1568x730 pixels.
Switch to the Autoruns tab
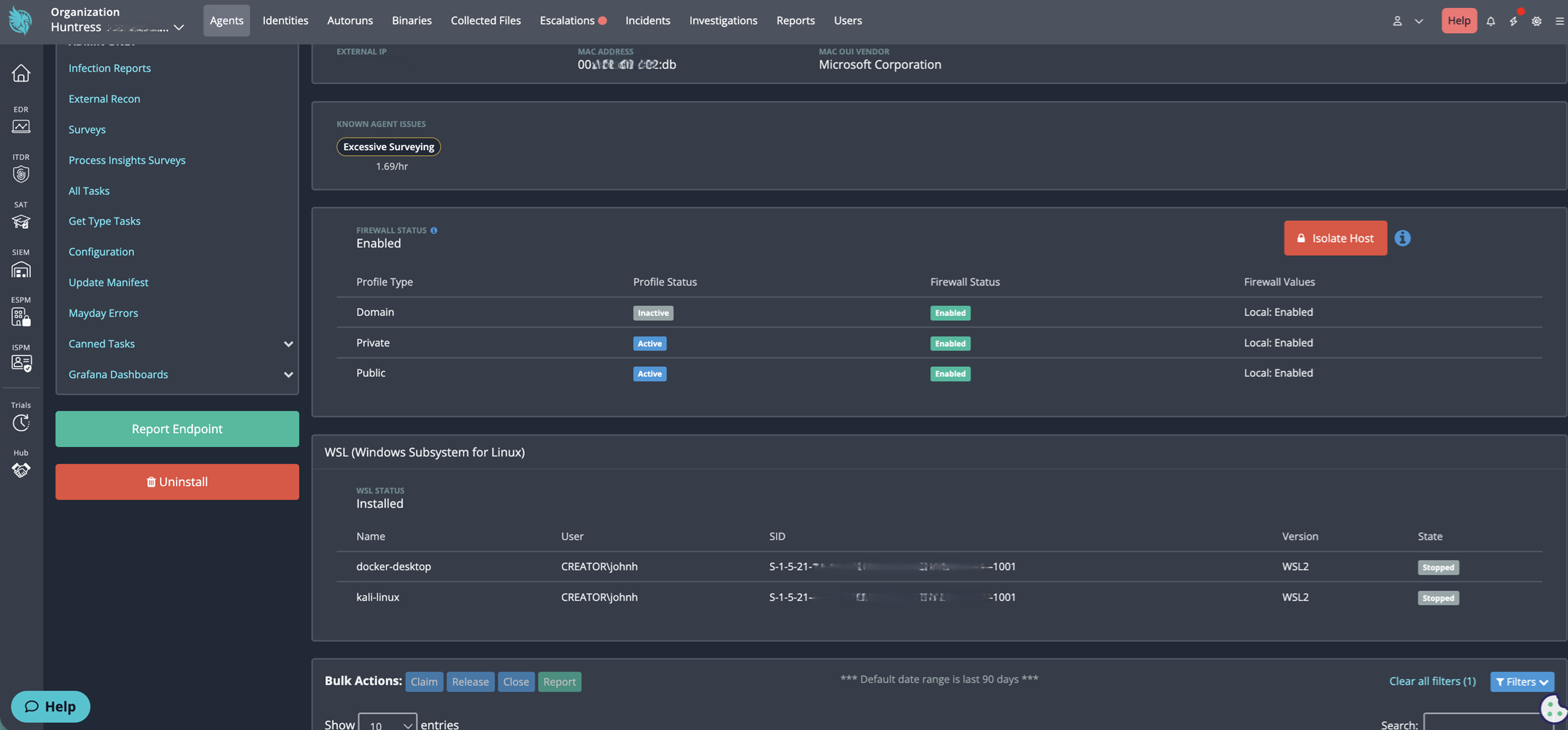point(350,20)
